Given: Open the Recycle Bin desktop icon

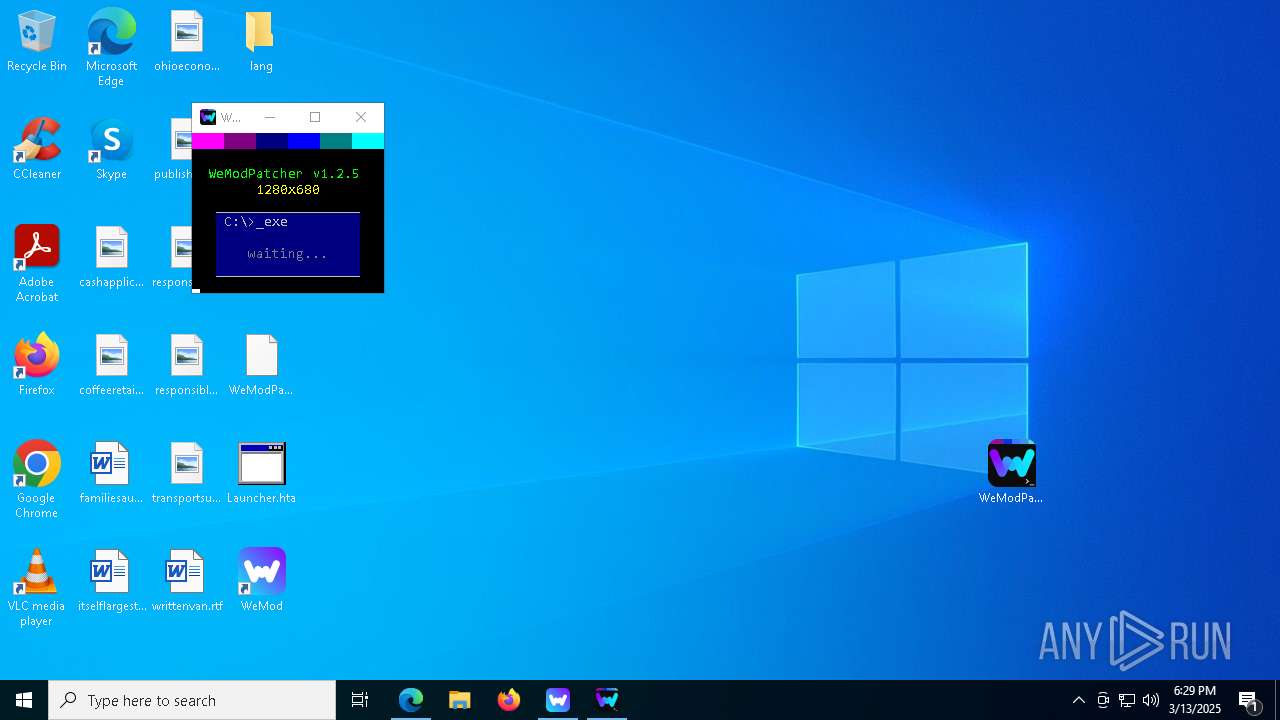Looking at the screenshot, I should pos(37,42).
